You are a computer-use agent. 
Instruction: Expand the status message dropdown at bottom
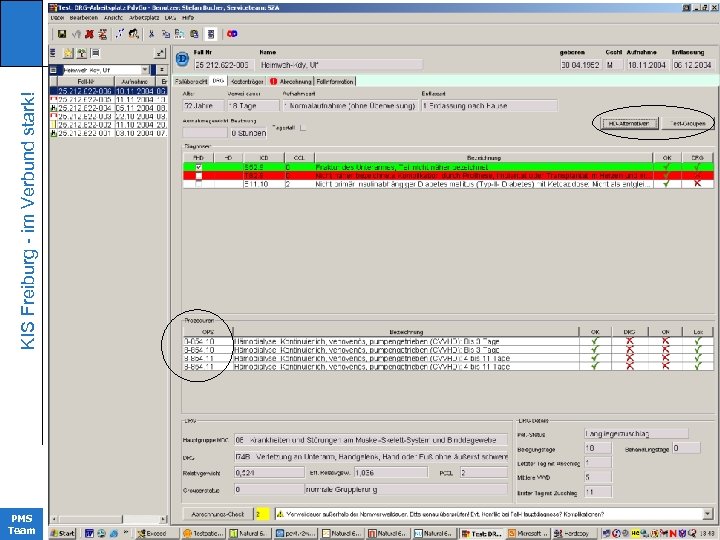[x=708, y=514]
